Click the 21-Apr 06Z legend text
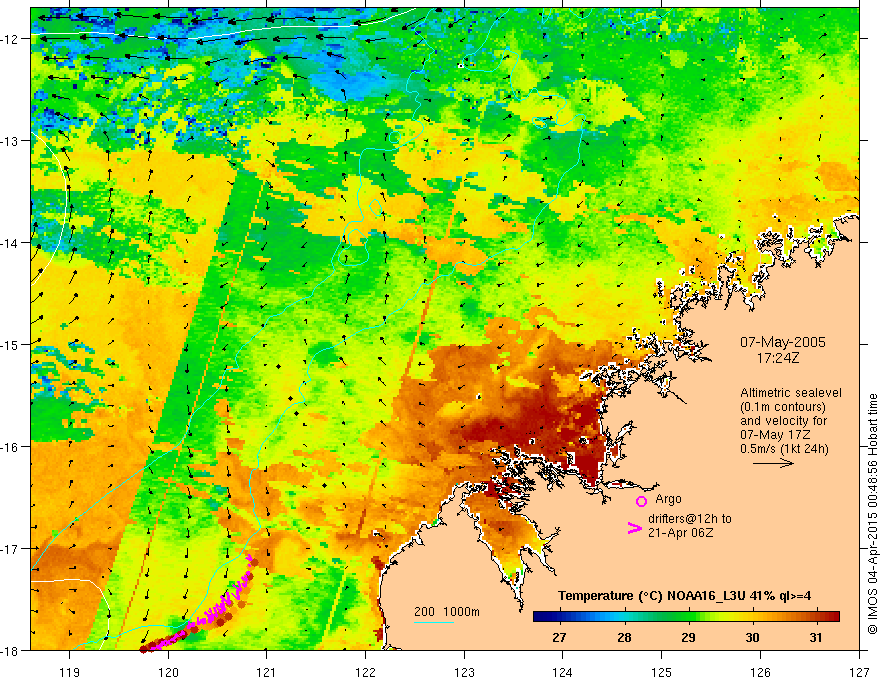This screenshot has width=880, height=680. coord(680,532)
